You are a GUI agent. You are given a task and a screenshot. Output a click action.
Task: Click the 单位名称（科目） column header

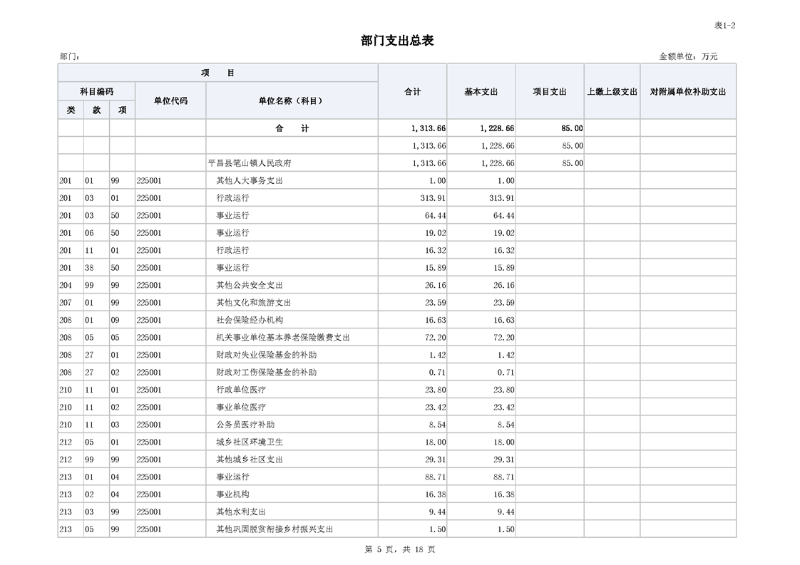291,101
